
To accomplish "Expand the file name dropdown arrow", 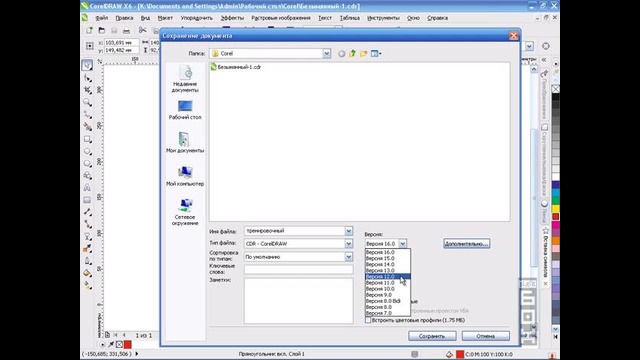I will (349, 231).
